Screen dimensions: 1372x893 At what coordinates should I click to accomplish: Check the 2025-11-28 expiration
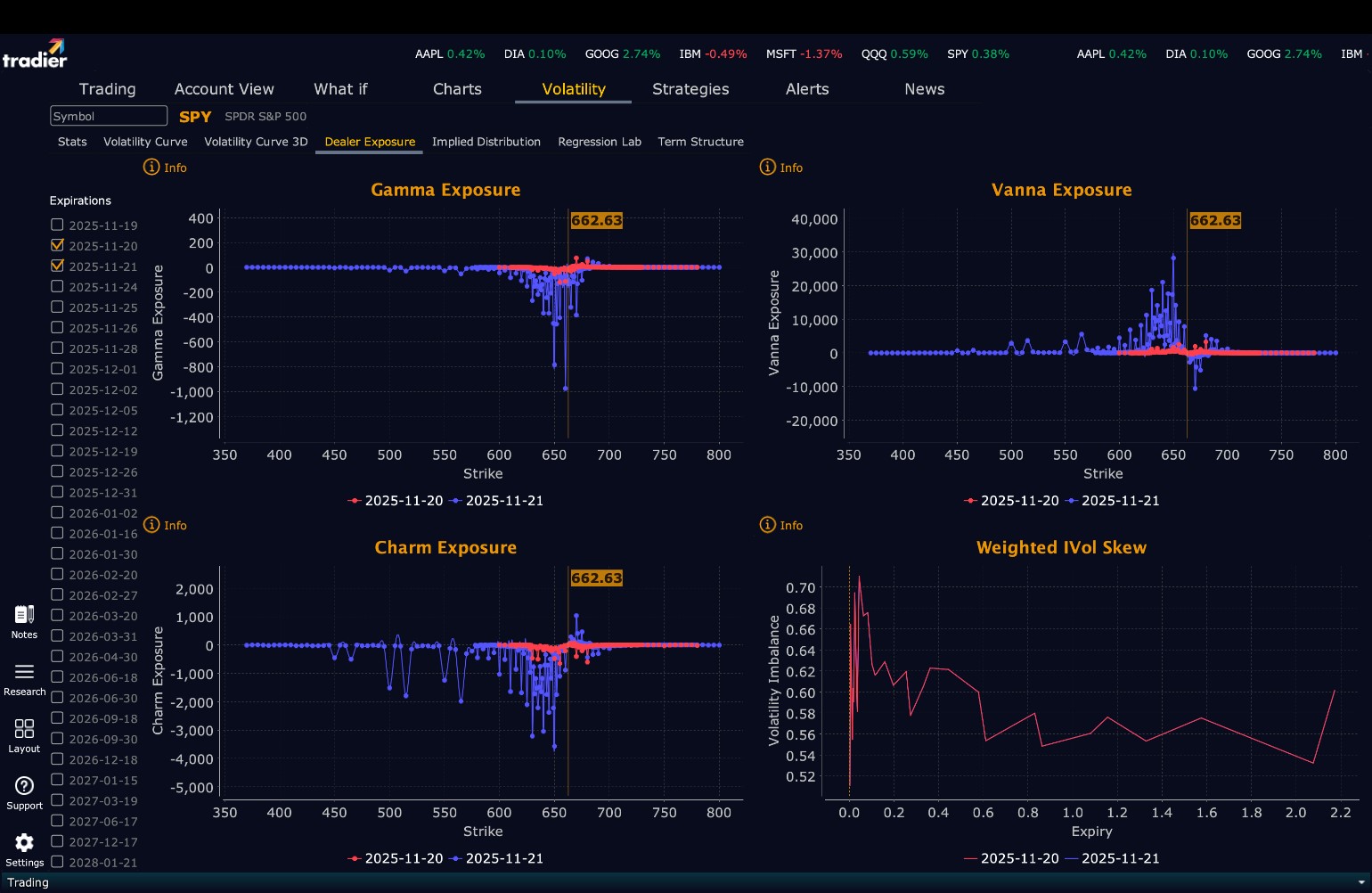click(x=57, y=348)
